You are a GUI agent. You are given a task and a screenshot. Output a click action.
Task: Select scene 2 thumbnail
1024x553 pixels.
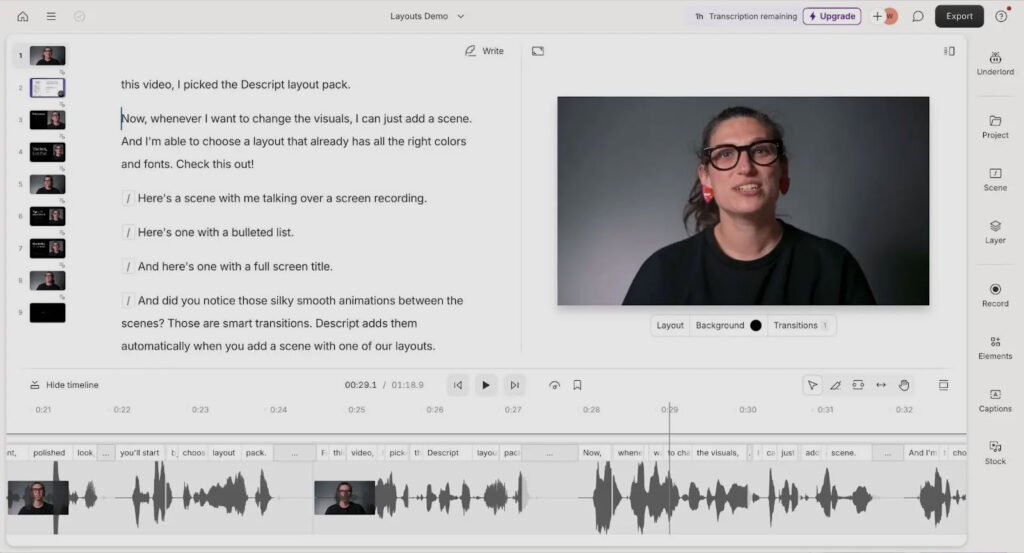click(48, 87)
